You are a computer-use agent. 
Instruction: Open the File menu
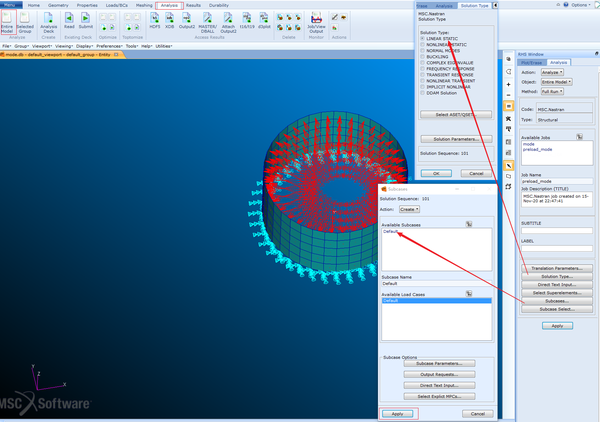point(6,46)
